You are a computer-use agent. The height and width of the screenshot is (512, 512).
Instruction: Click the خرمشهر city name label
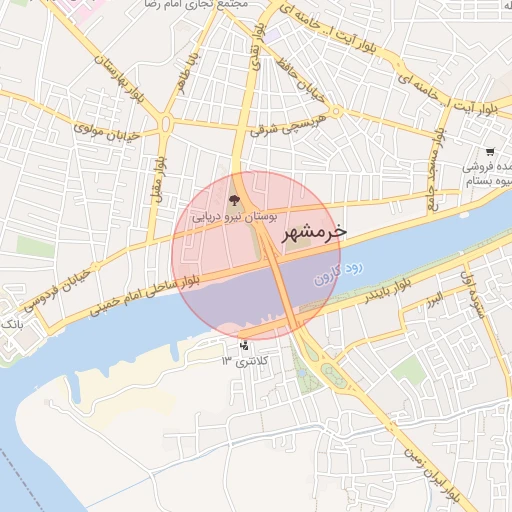click(x=314, y=232)
